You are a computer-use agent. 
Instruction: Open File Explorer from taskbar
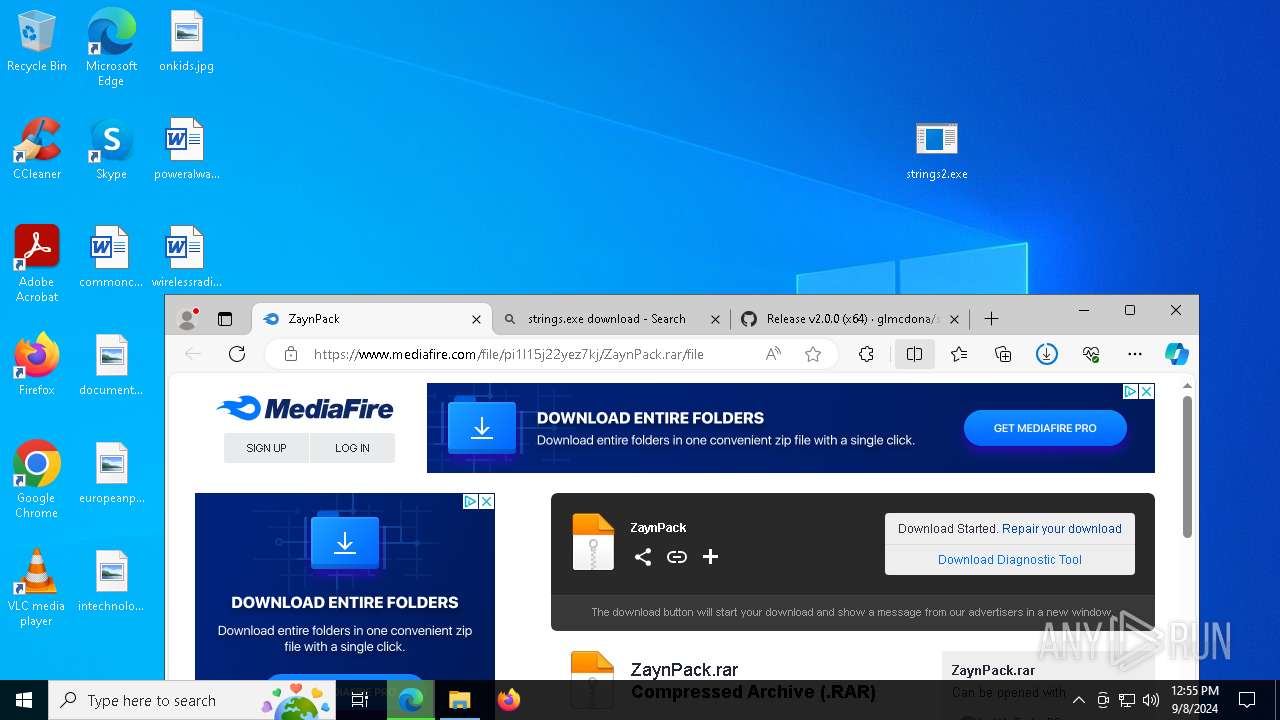(x=460, y=700)
